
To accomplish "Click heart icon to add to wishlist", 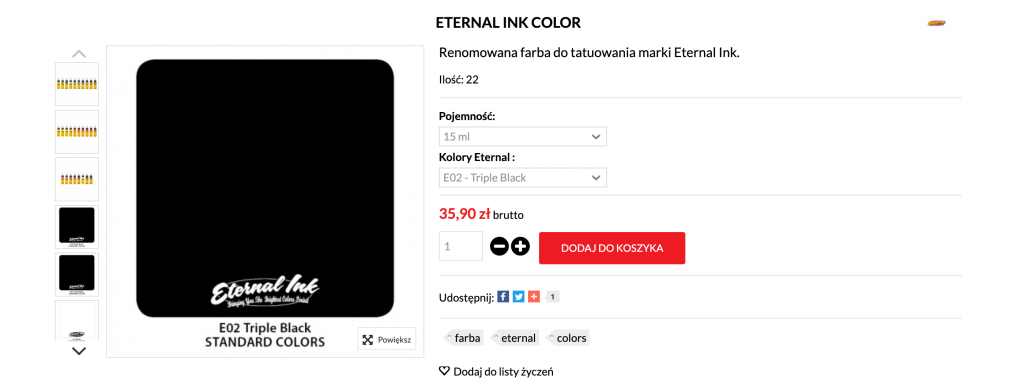I will coord(444,372).
